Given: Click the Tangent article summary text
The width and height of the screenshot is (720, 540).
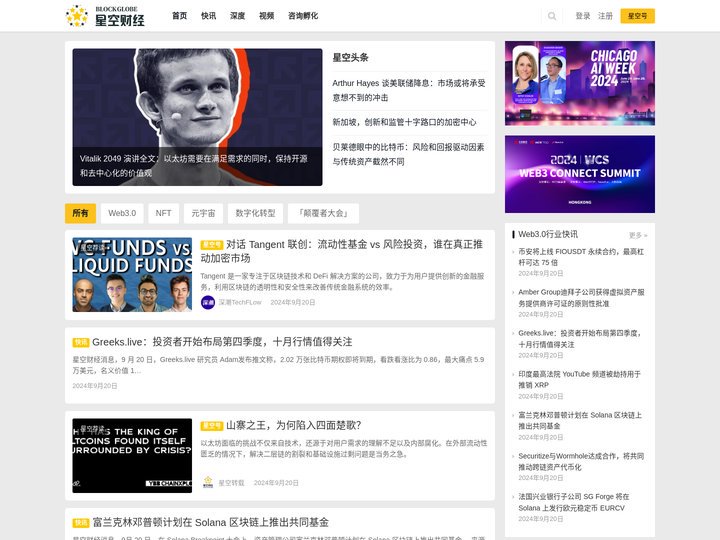Looking at the screenshot, I should pyautogui.click(x=343, y=281).
